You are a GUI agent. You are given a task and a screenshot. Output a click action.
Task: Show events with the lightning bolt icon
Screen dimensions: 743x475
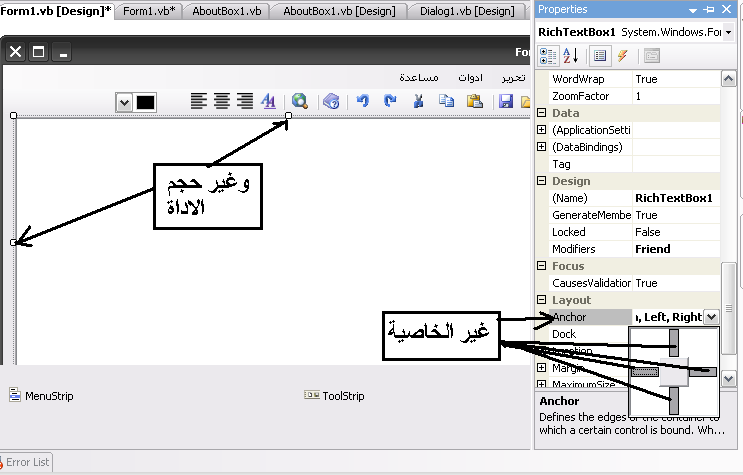pos(622,55)
